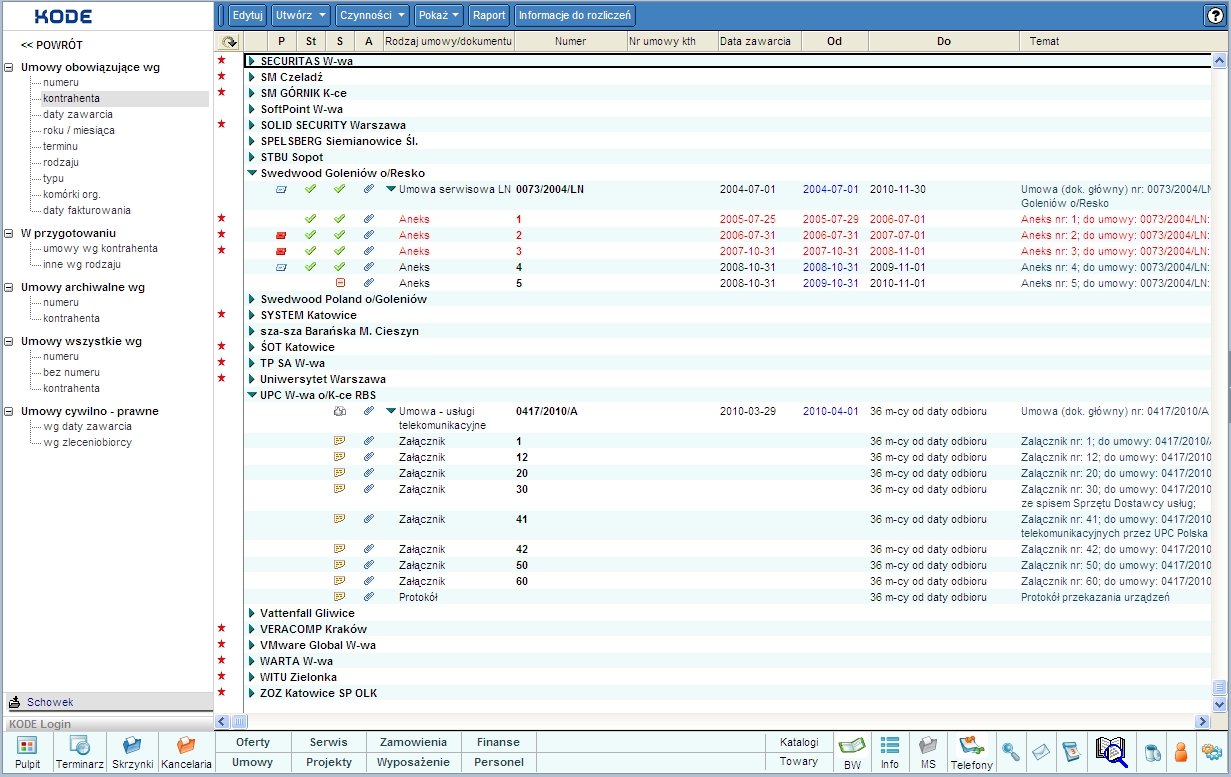This screenshot has width=1231, height=777.
Task: Click the Raport button
Action: (489, 15)
